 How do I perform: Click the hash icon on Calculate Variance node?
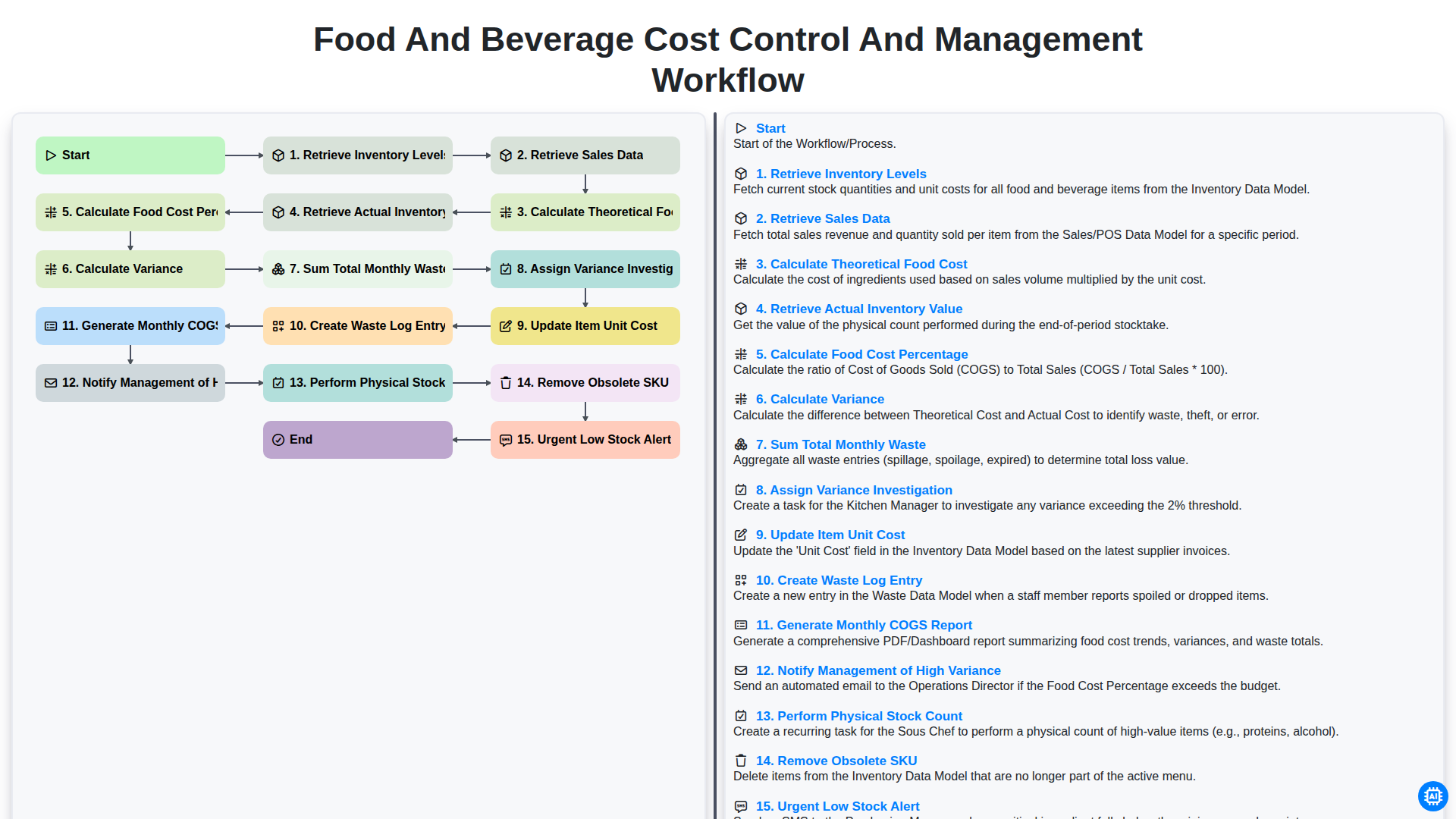point(51,269)
